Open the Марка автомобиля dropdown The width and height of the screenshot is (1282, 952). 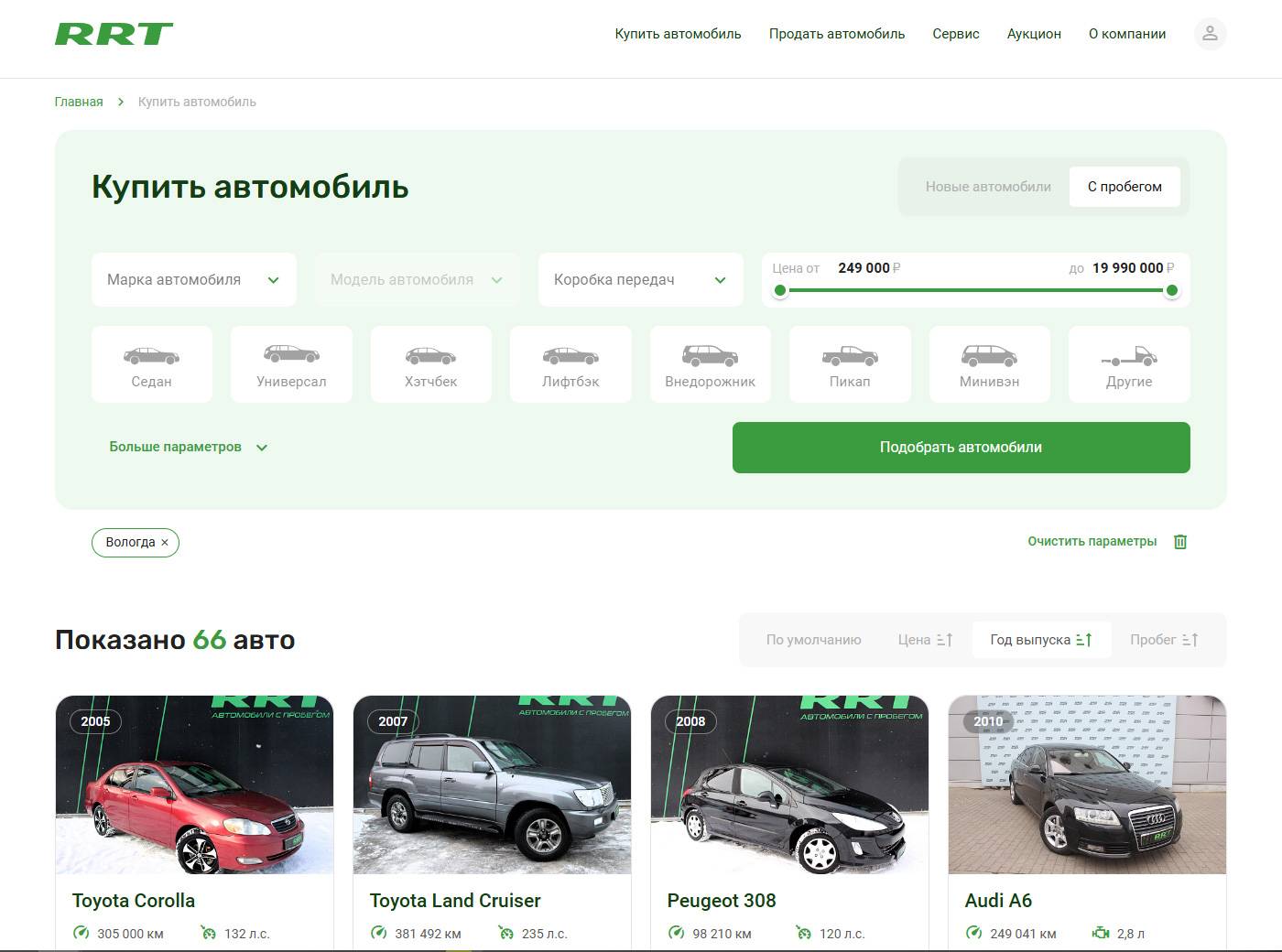click(x=194, y=280)
